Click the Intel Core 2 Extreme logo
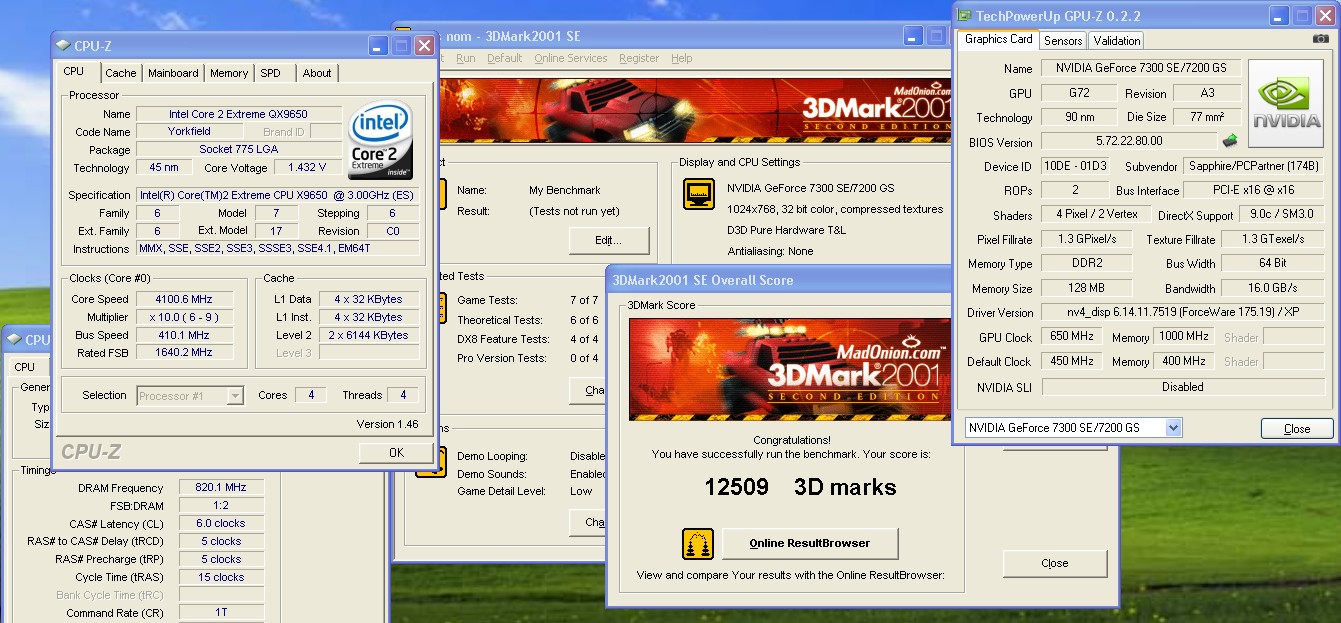 (381, 141)
